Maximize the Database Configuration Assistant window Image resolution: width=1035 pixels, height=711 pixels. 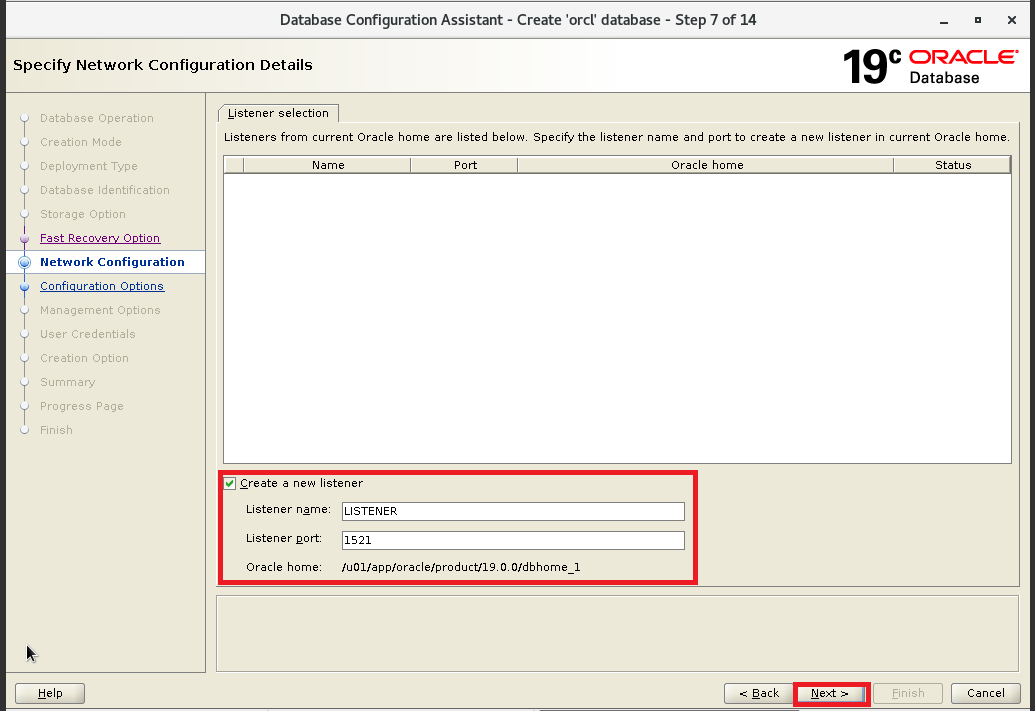pos(978,20)
